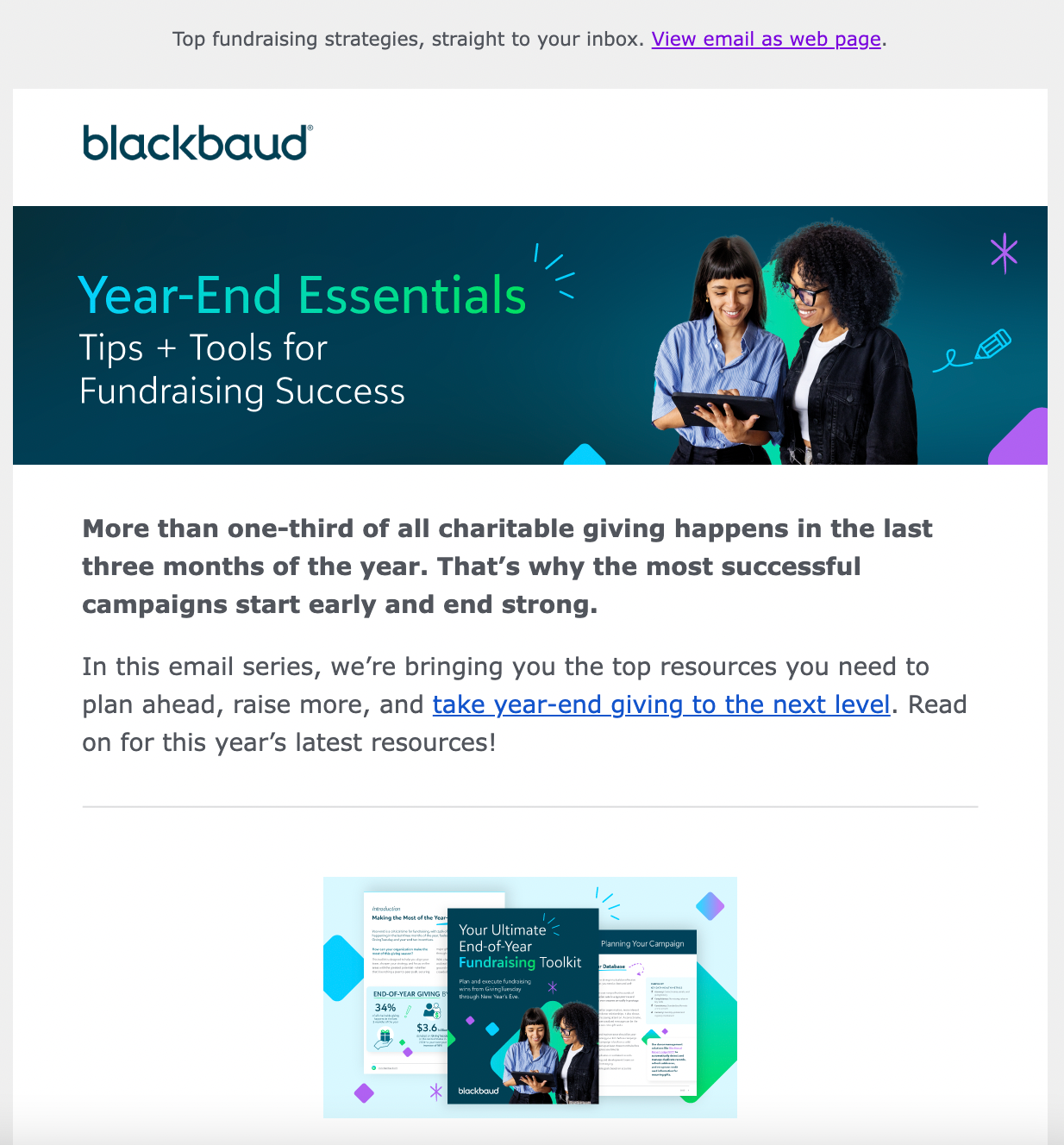Click the blue diamond at the banner's bottom edge
The image size is (1064, 1145).
click(585, 454)
